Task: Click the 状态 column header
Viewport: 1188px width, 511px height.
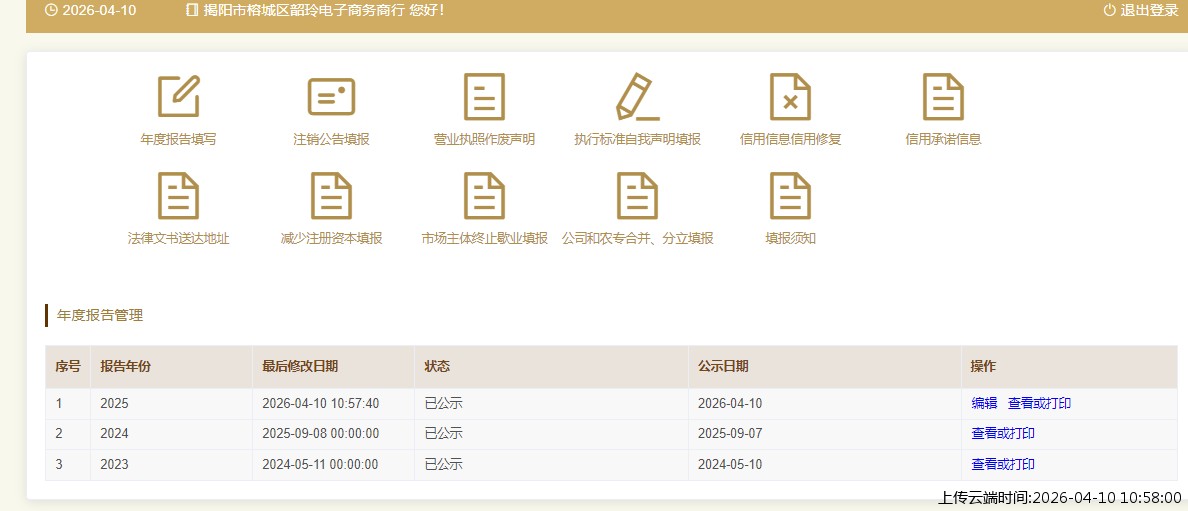Action: (437, 367)
